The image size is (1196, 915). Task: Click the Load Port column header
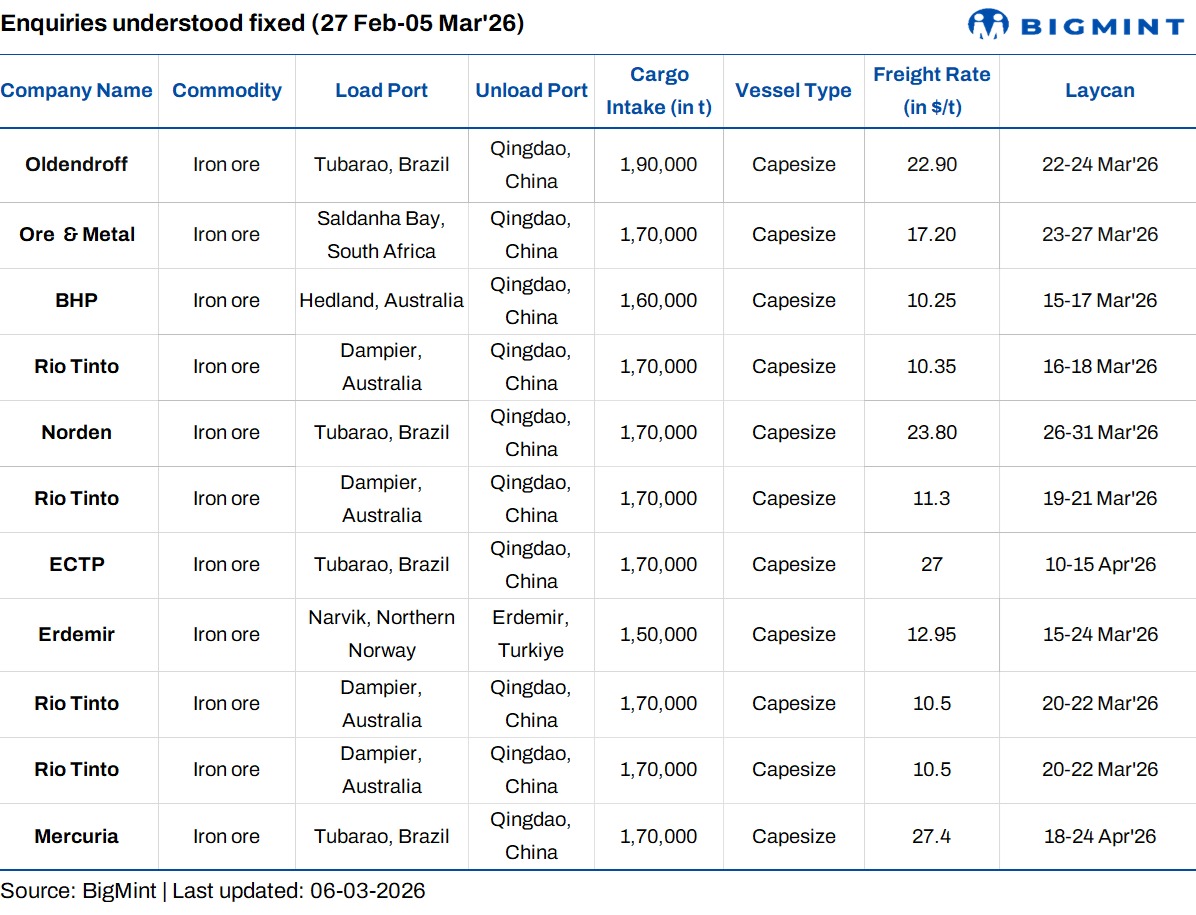pyautogui.click(x=381, y=91)
